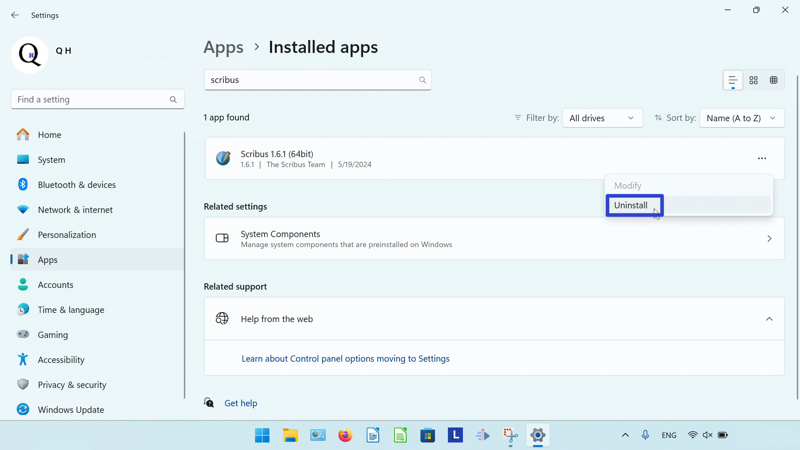This screenshot has width=800, height=450.
Task: Click the microphone icon in system tray
Action: point(645,435)
